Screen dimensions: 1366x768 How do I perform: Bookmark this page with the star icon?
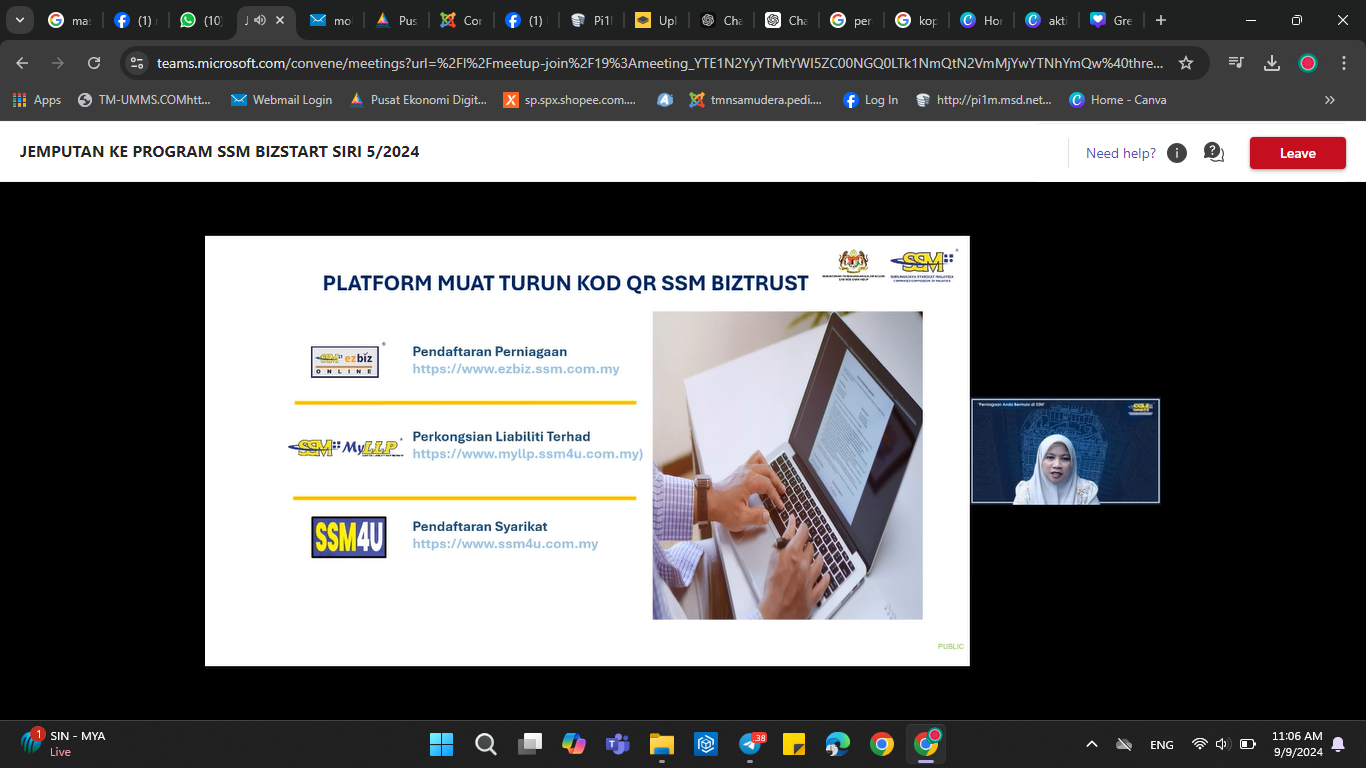(1186, 63)
